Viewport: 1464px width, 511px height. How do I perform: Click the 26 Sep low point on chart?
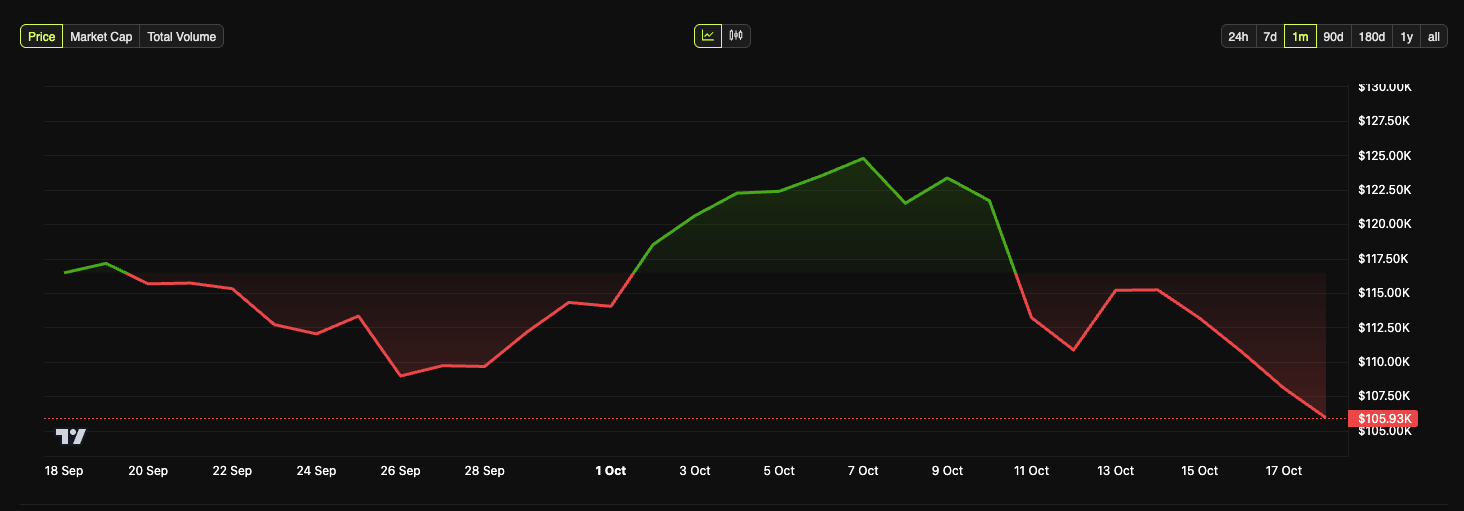[x=400, y=376]
